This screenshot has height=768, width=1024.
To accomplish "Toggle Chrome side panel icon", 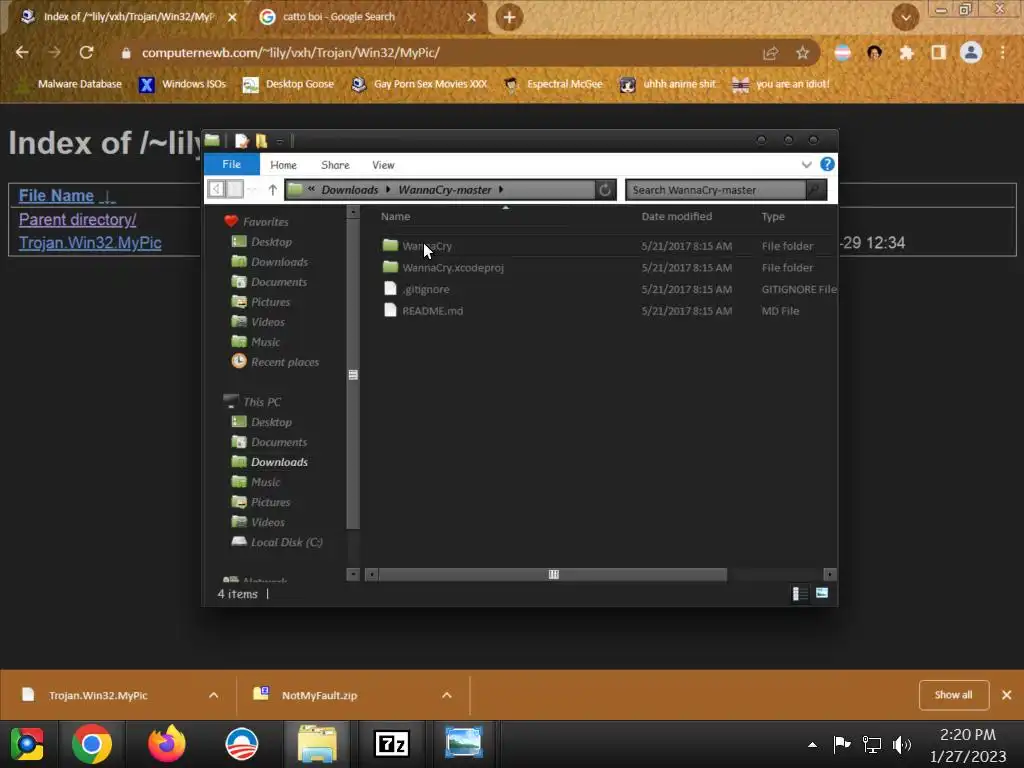I will [938, 53].
